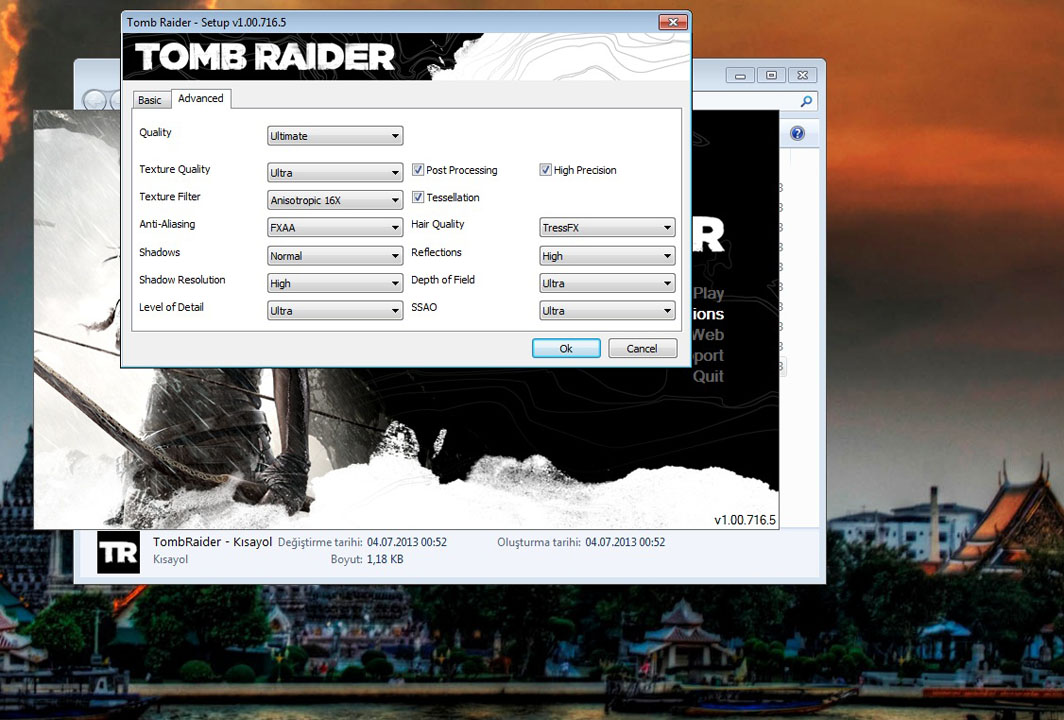Open the Quality preset dropdown
The width and height of the screenshot is (1064, 720).
coord(335,136)
